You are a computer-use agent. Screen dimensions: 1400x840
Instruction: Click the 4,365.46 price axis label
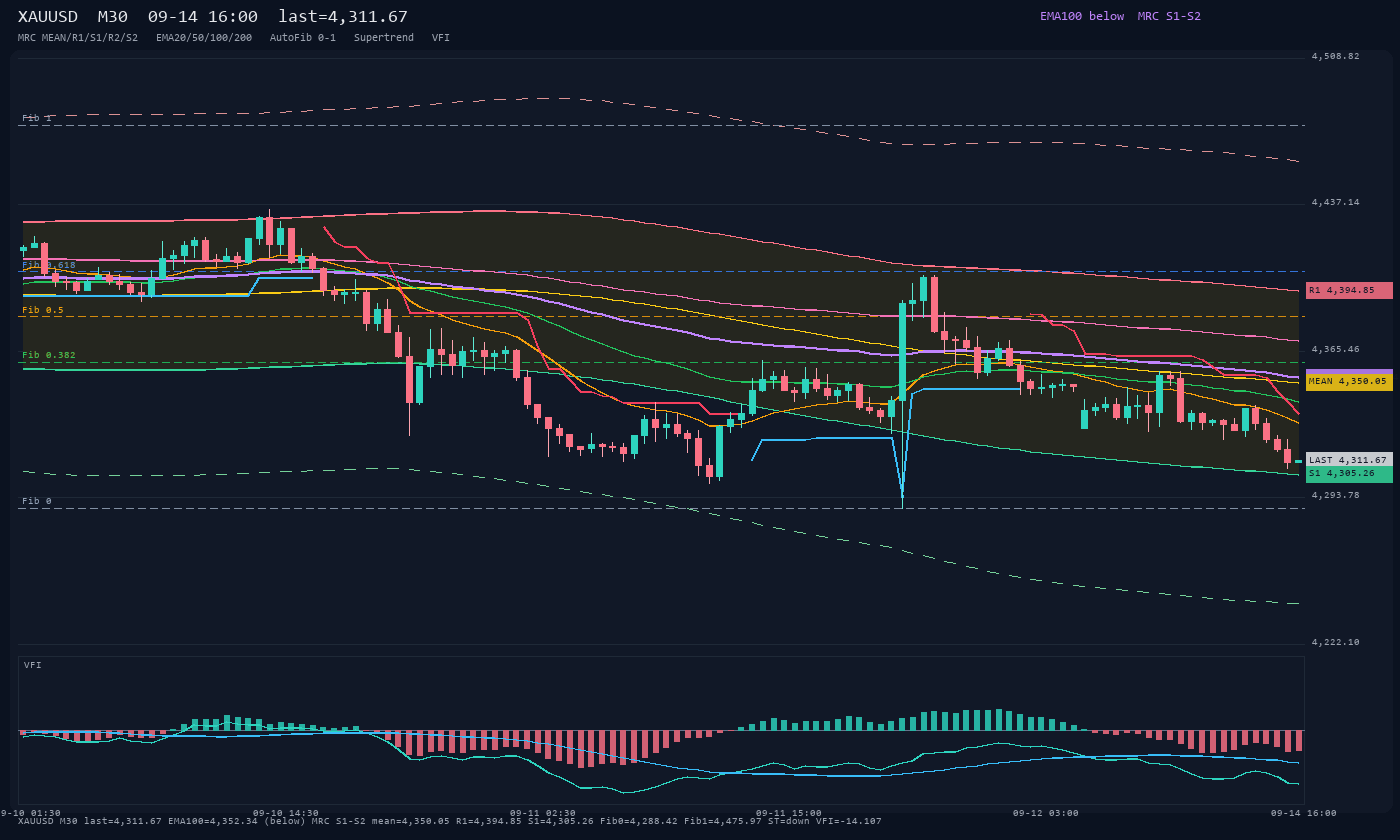(x=1336, y=349)
